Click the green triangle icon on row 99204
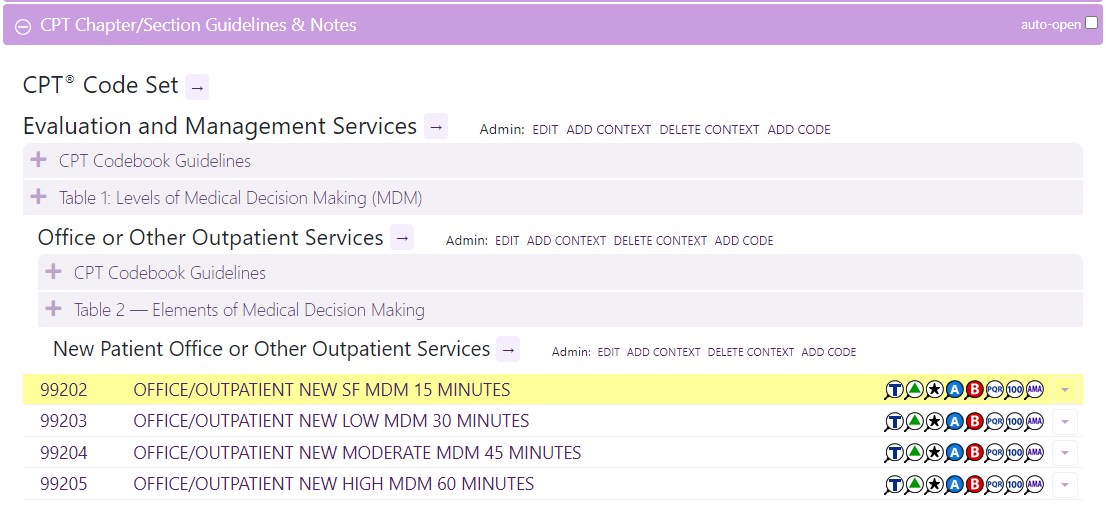 [914, 452]
